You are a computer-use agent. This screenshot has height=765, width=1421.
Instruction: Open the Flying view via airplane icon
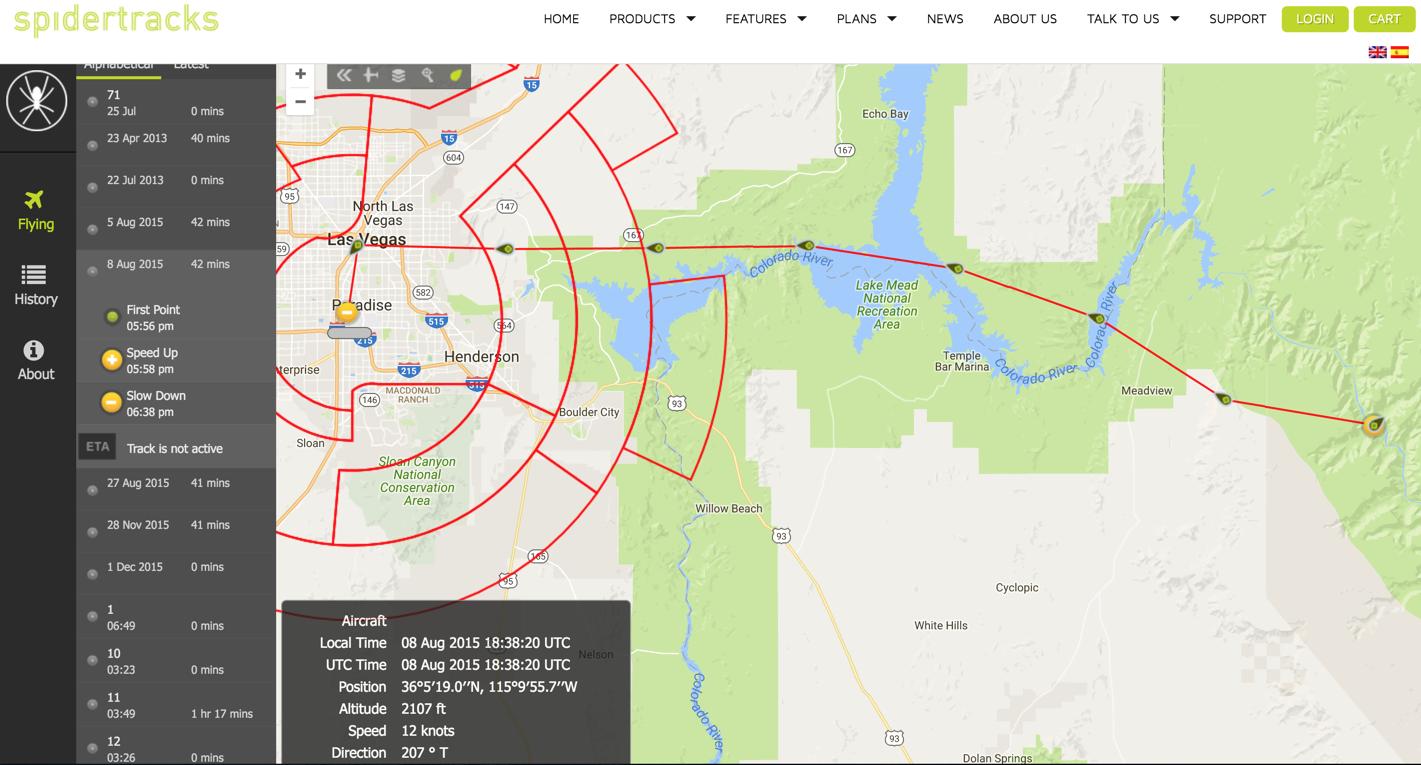click(x=35, y=200)
